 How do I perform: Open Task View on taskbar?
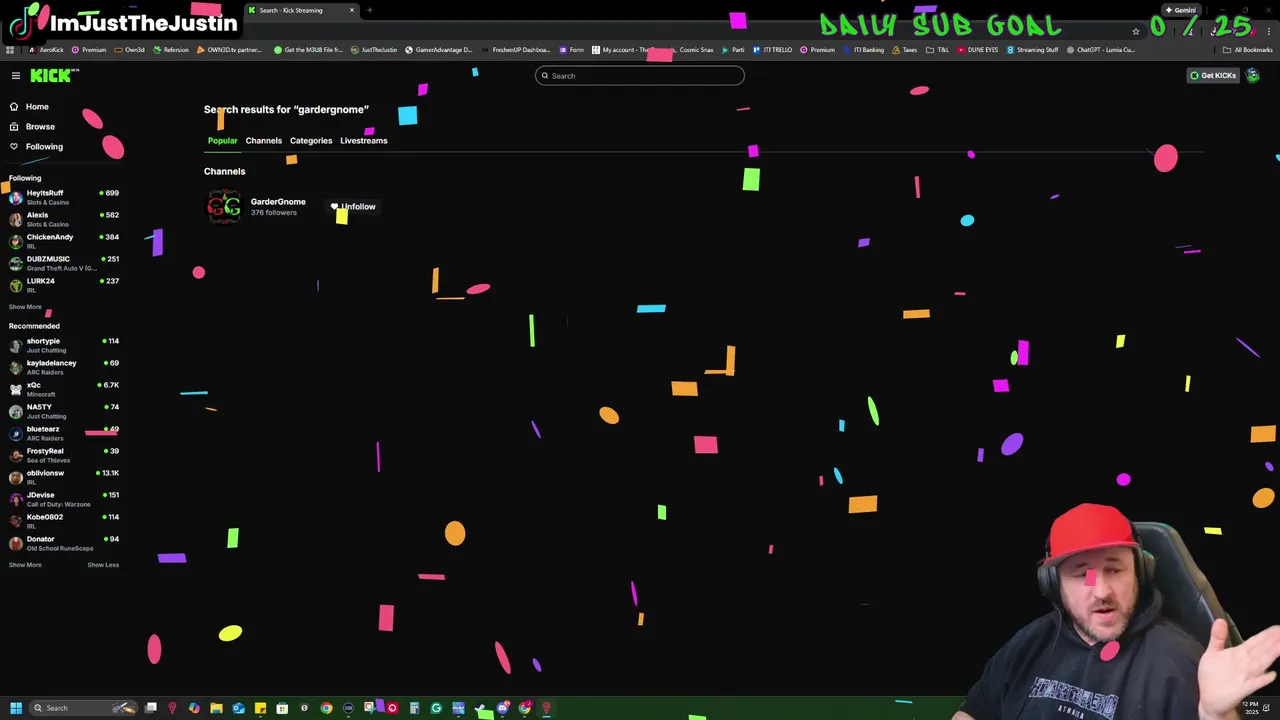[150, 709]
